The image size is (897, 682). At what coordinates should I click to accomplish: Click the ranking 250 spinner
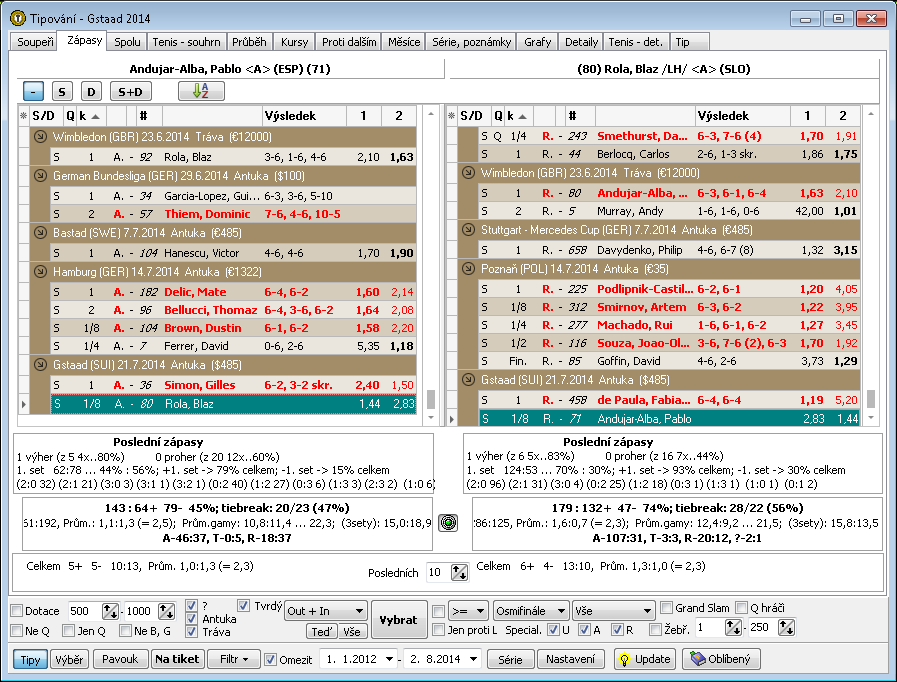click(x=786, y=628)
